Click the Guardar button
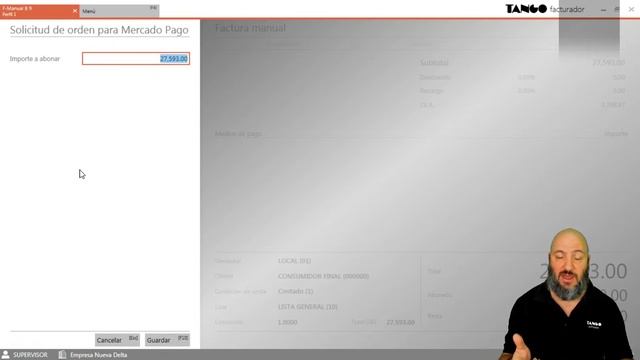 click(167, 340)
